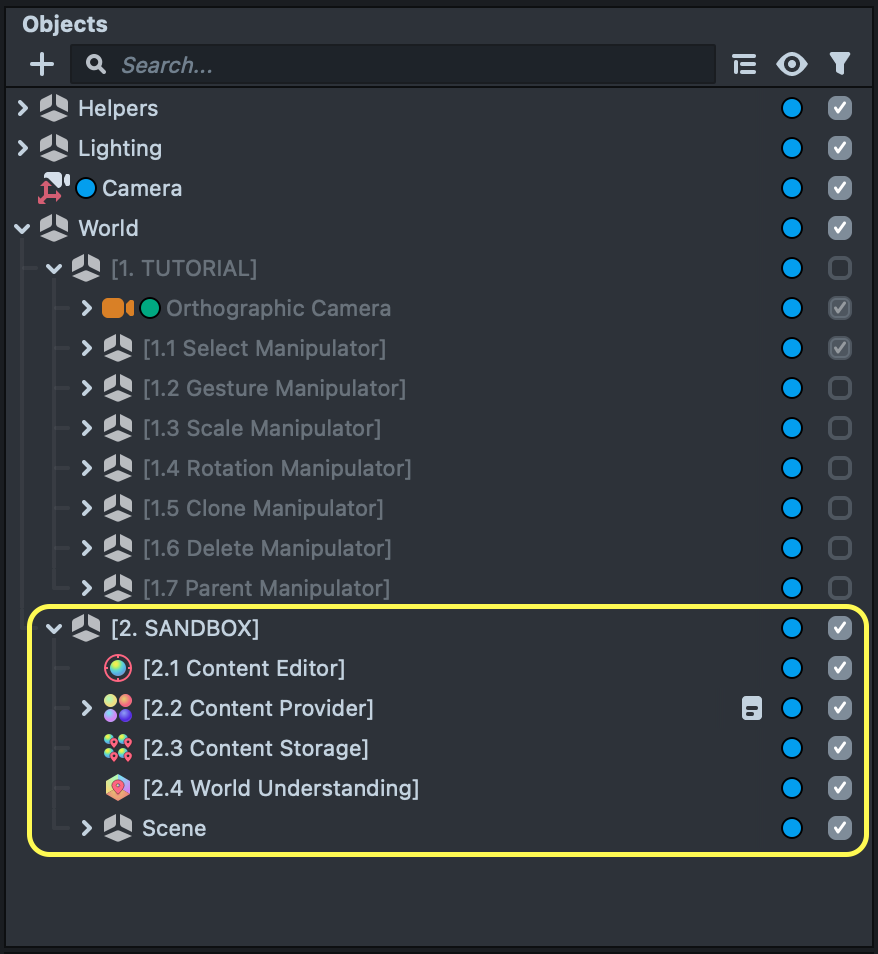Image resolution: width=878 pixels, height=954 pixels.
Task: Click the Content Provider colored dots icon
Action: 118,708
